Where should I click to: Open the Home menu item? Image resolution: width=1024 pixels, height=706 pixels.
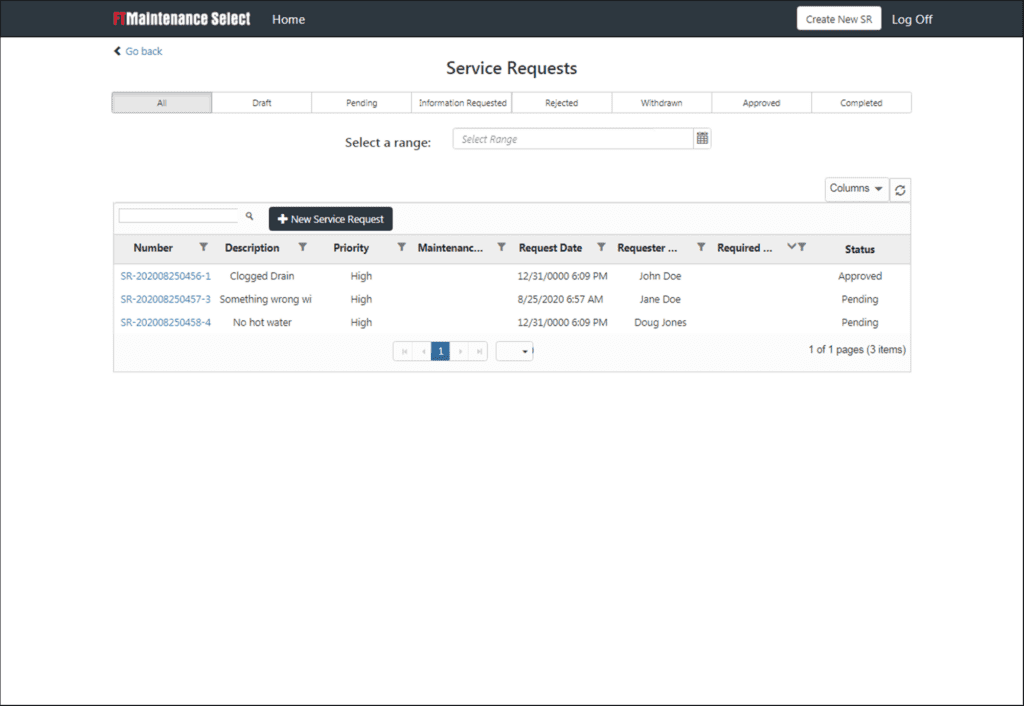(x=288, y=20)
